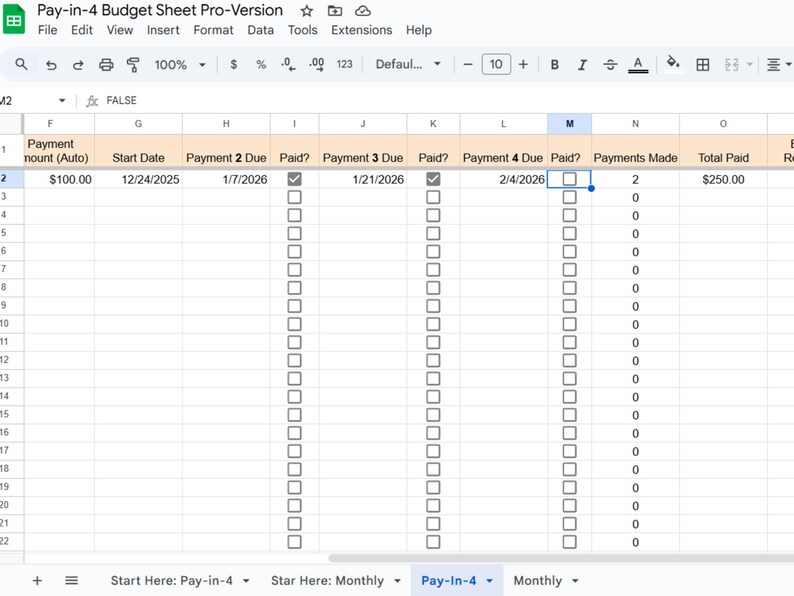The width and height of the screenshot is (794, 596).
Task: Check Payment 4 Paid checkbox in row 2
Action: [569, 179]
